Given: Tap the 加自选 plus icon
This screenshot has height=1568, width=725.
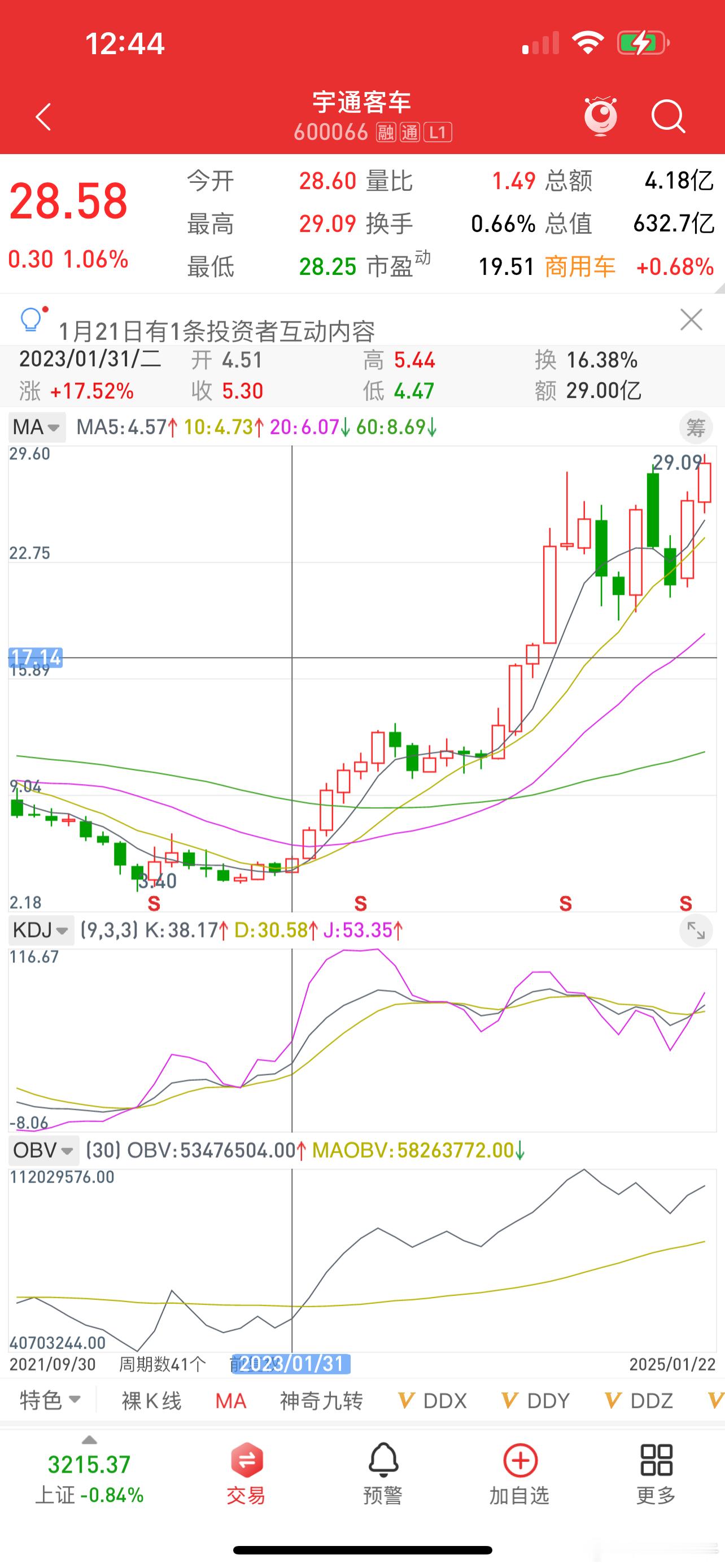Looking at the screenshot, I should point(520,1460).
